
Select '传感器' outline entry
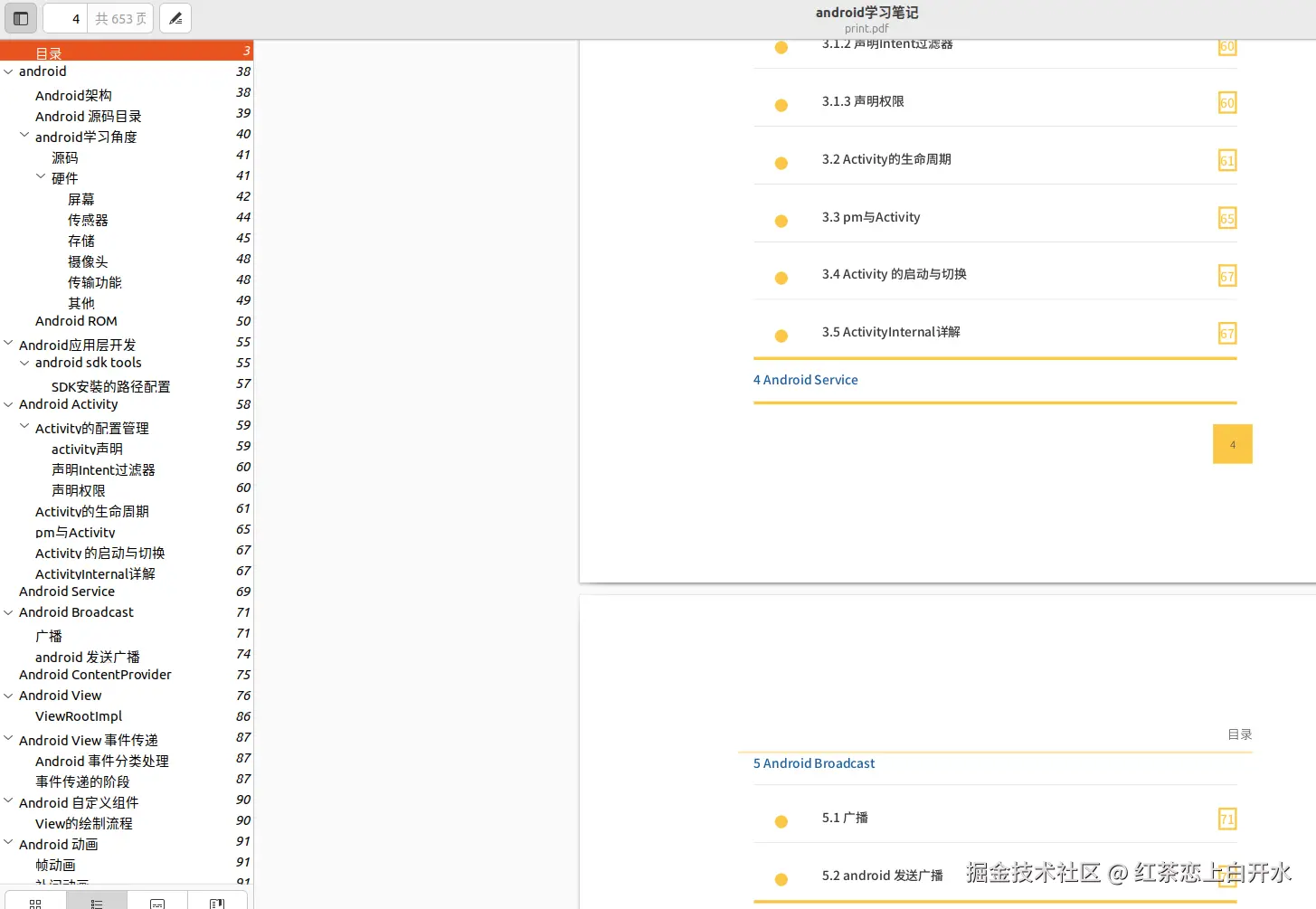88,220
